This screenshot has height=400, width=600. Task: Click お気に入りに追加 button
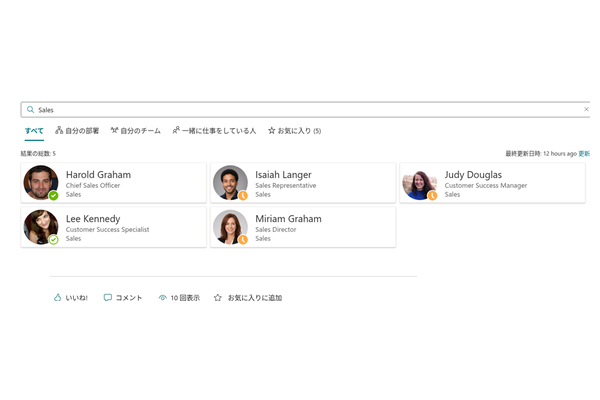coord(248,298)
